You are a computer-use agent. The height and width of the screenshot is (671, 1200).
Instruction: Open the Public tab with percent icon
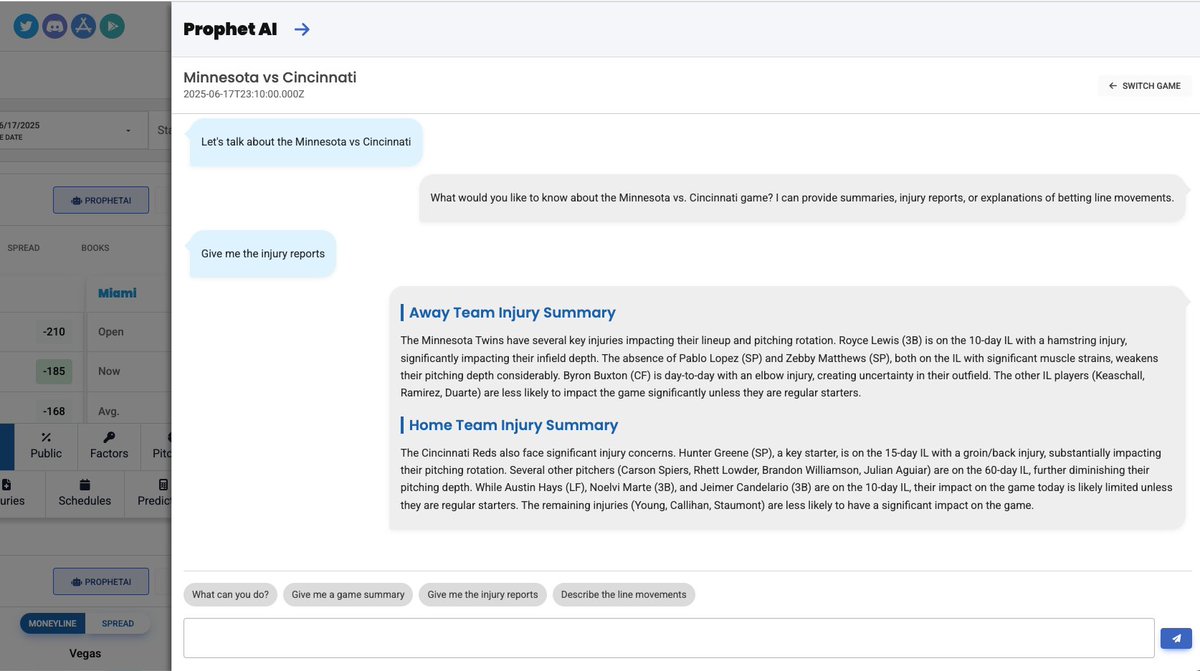click(46, 446)
